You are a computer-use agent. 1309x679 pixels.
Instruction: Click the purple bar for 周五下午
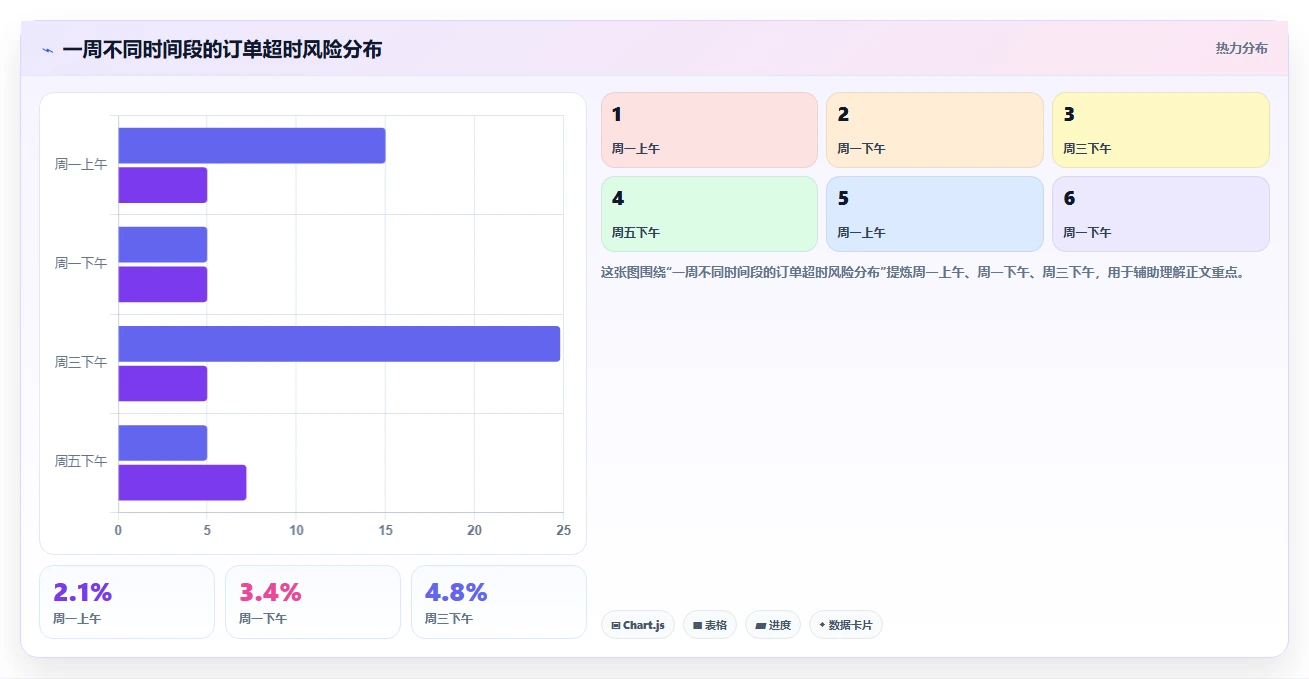click(182, 482)
